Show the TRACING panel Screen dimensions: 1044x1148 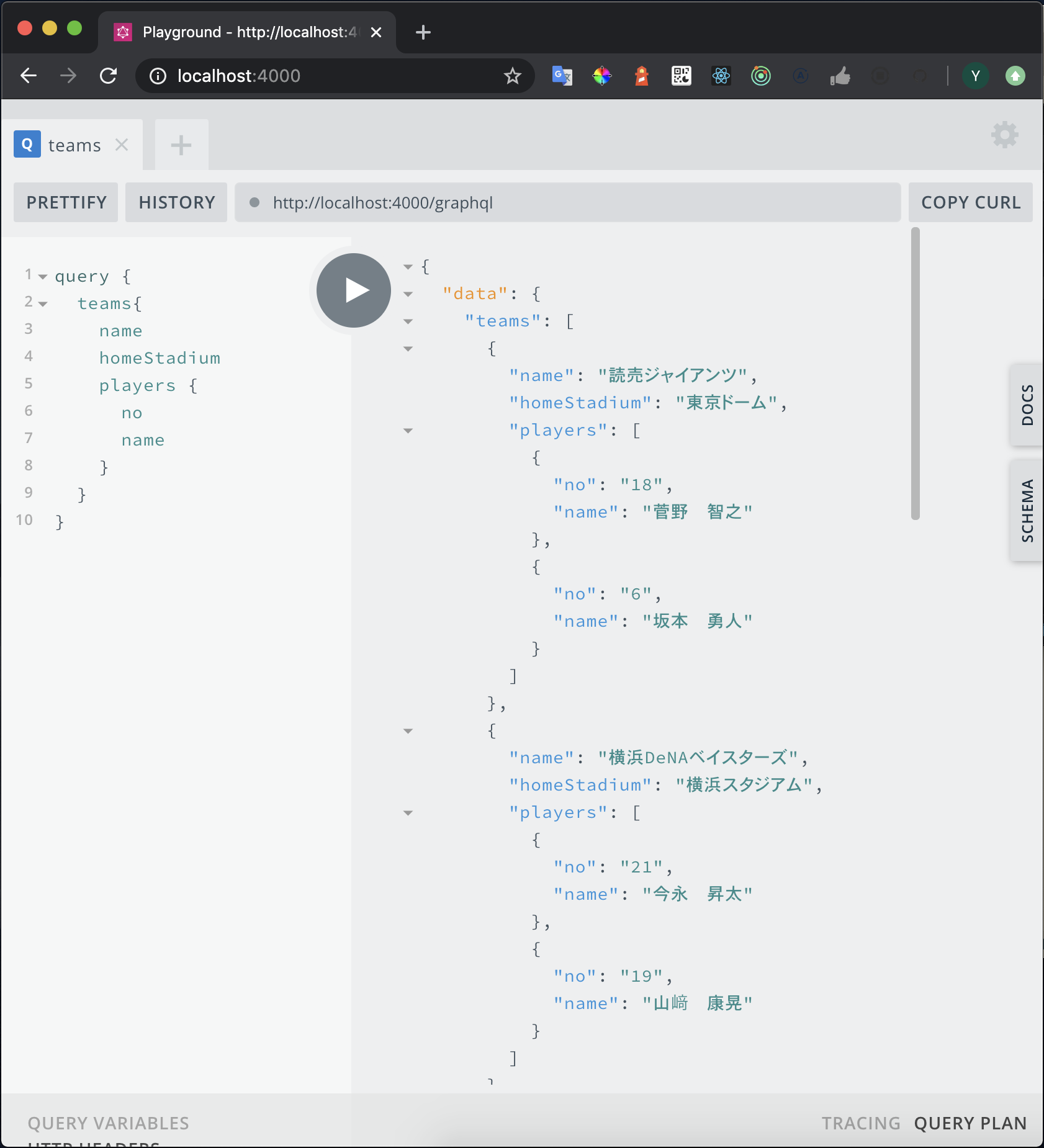(861, 1123)
